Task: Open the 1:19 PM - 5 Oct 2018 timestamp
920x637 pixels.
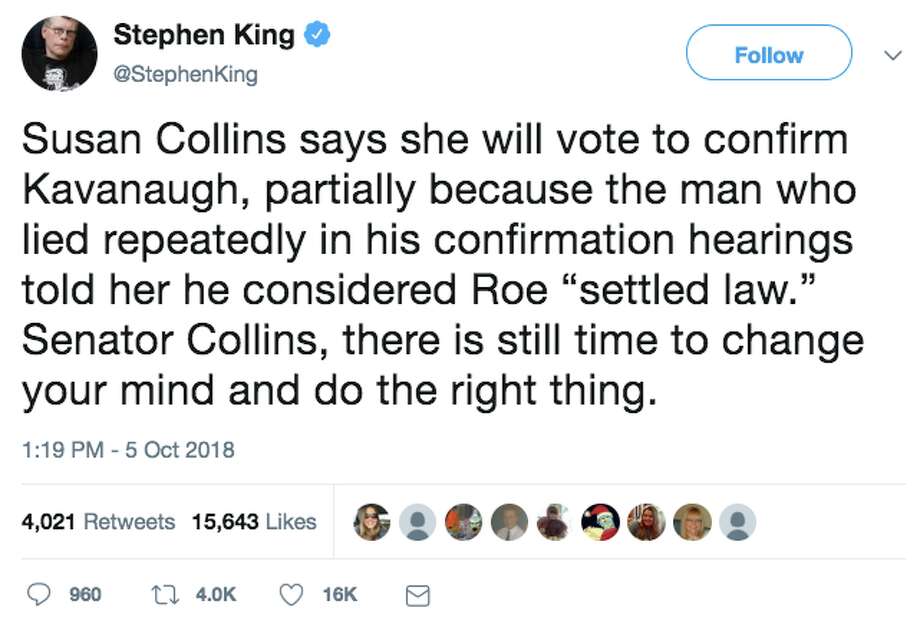Action: pos(128,449)
